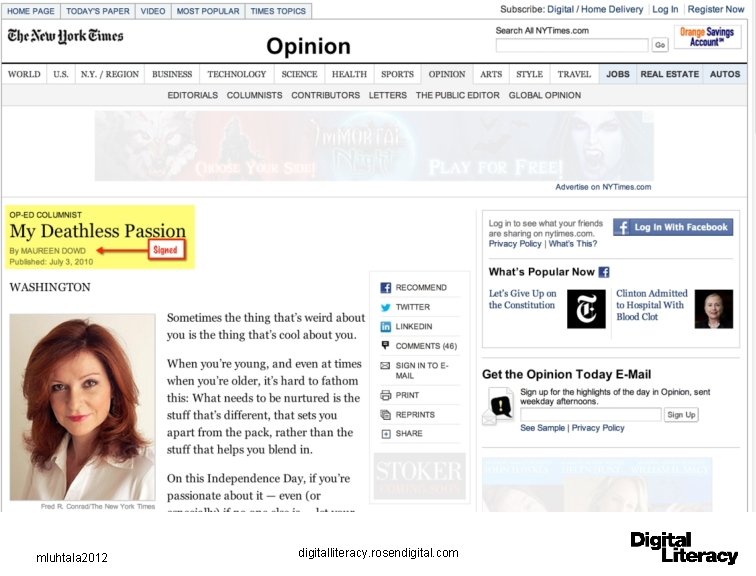Go to the WORLD section
The height and width of the screenshot is (576, 756).
pyautogui.click(x=24, y=74)
